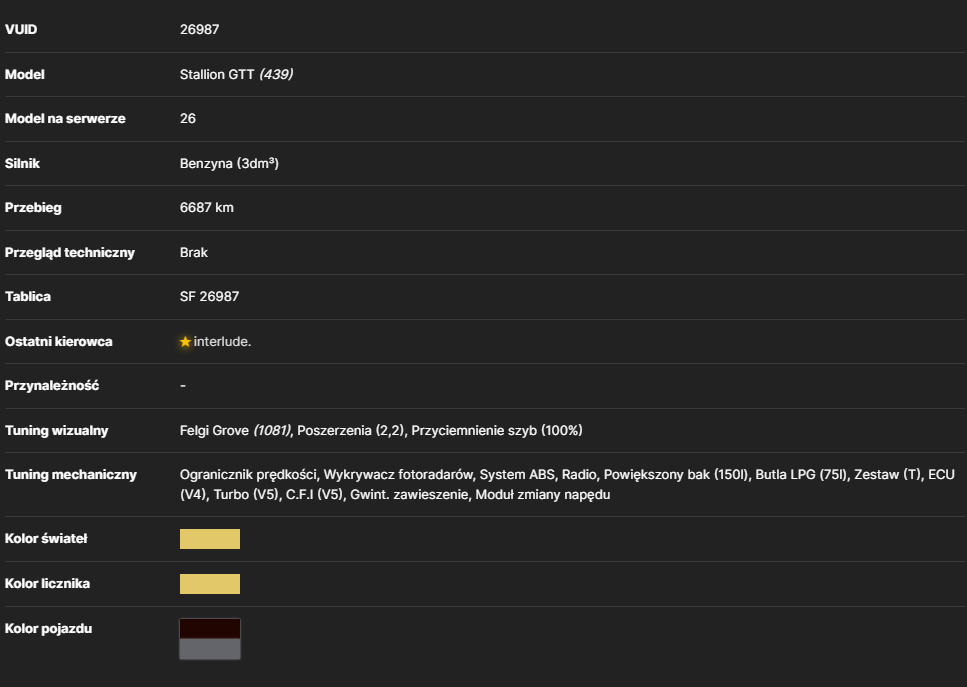Click the Kolor licznika yellow swatch
The image size is (967, 687).
tap(210, 584)
